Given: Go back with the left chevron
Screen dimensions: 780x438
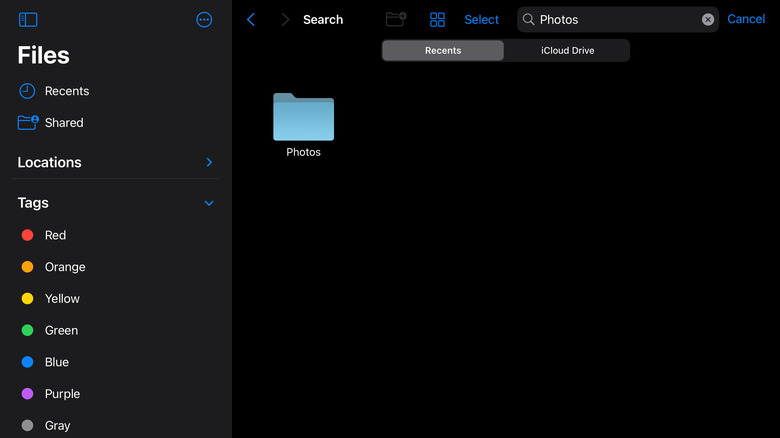Looking at the screenshot, I should [251, 19].
